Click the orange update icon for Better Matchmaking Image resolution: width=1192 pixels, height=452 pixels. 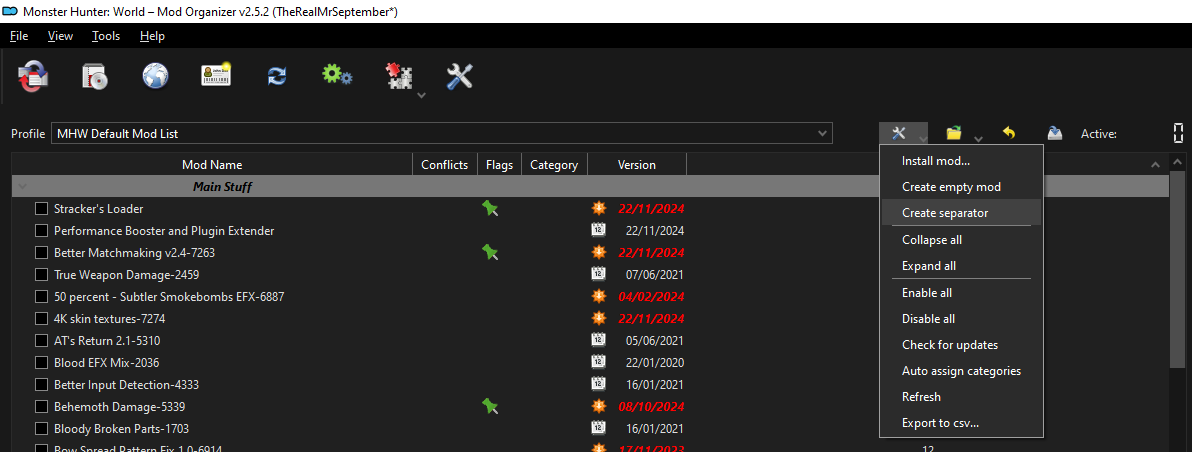[599, 252]
